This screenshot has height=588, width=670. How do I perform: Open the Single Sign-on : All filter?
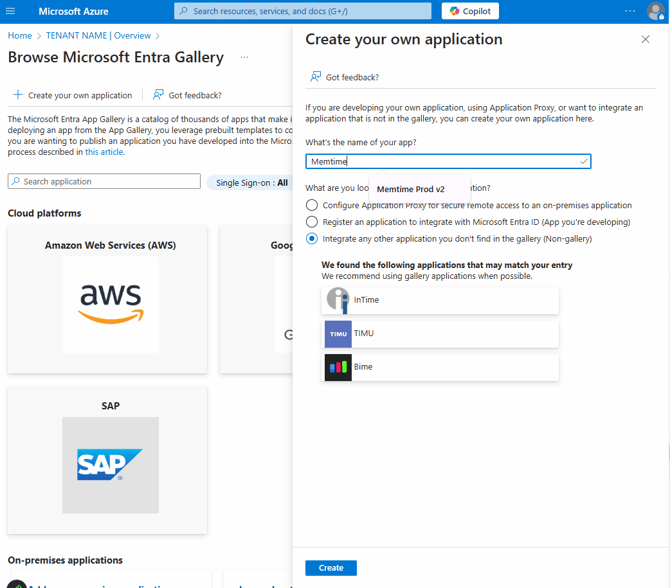(251, 183)
